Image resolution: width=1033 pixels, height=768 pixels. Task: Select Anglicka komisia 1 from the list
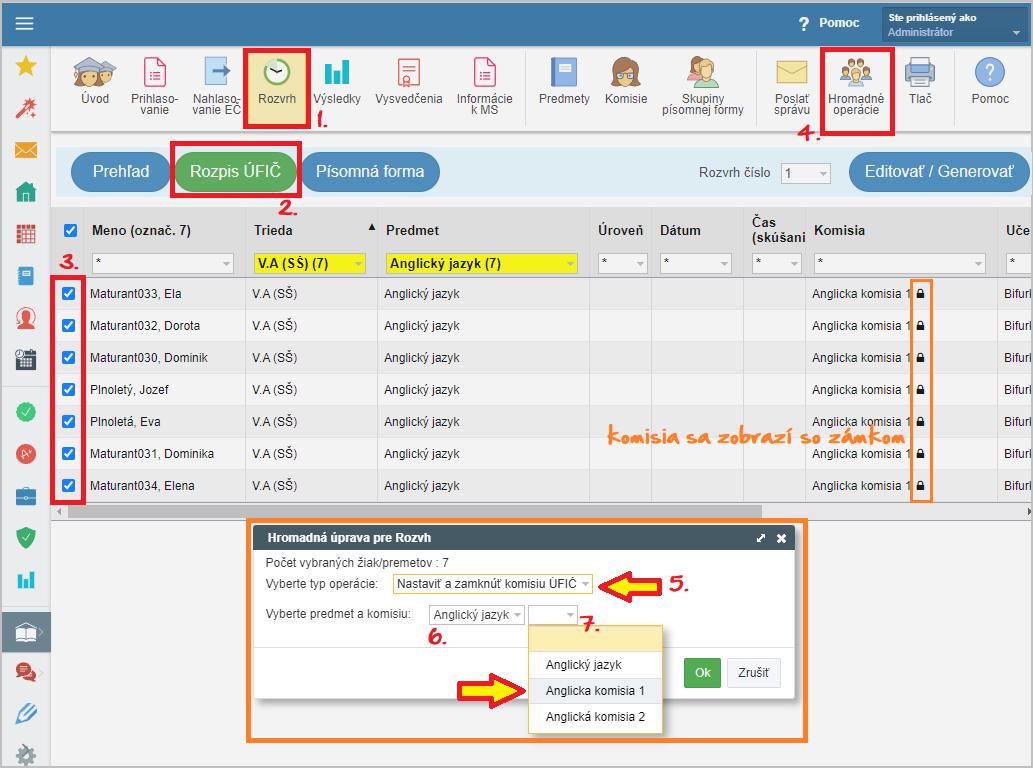[595, 691]
